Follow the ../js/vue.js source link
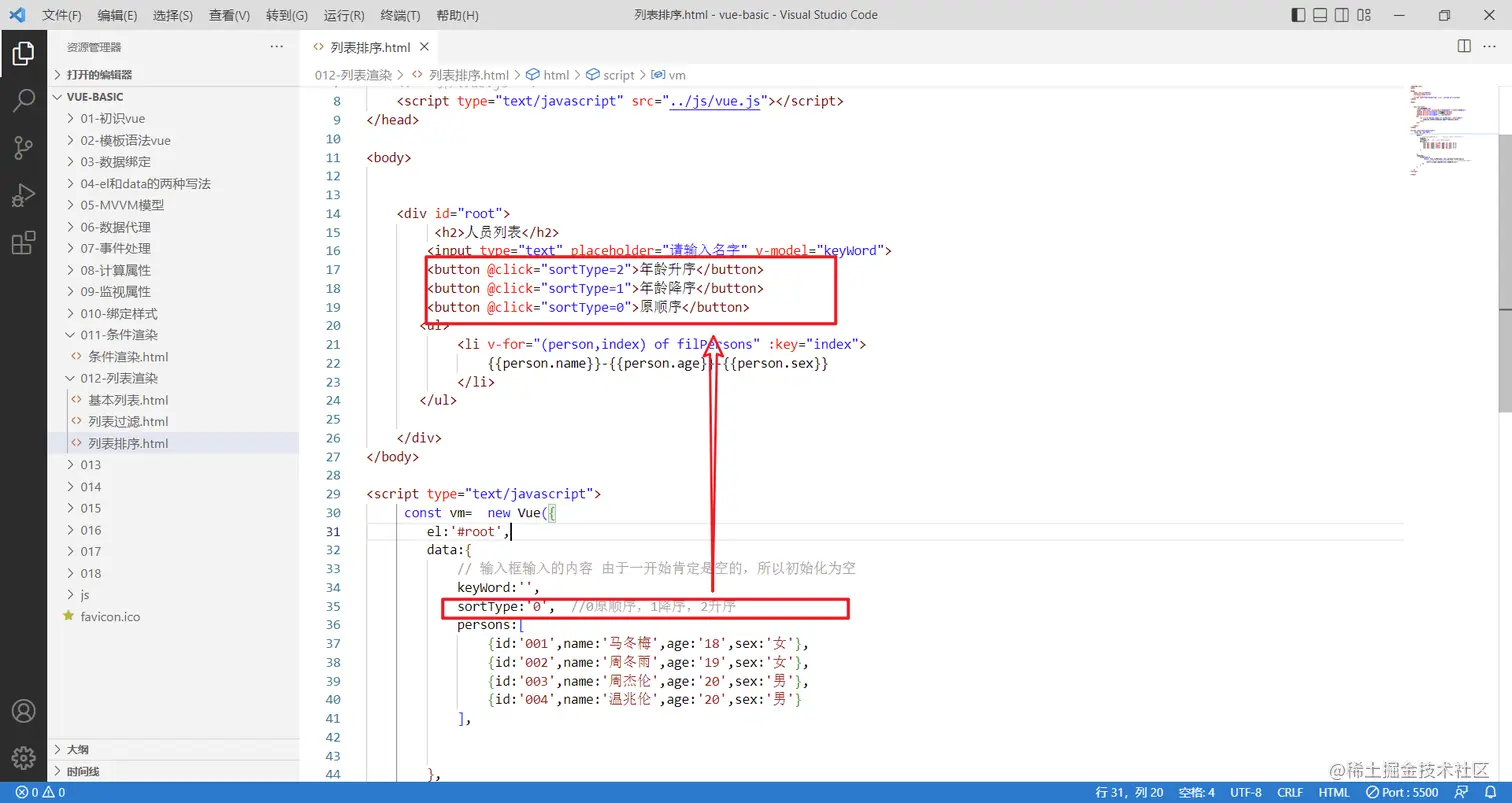This screenshot has height=803, width=1512. (x=715, y=101)
